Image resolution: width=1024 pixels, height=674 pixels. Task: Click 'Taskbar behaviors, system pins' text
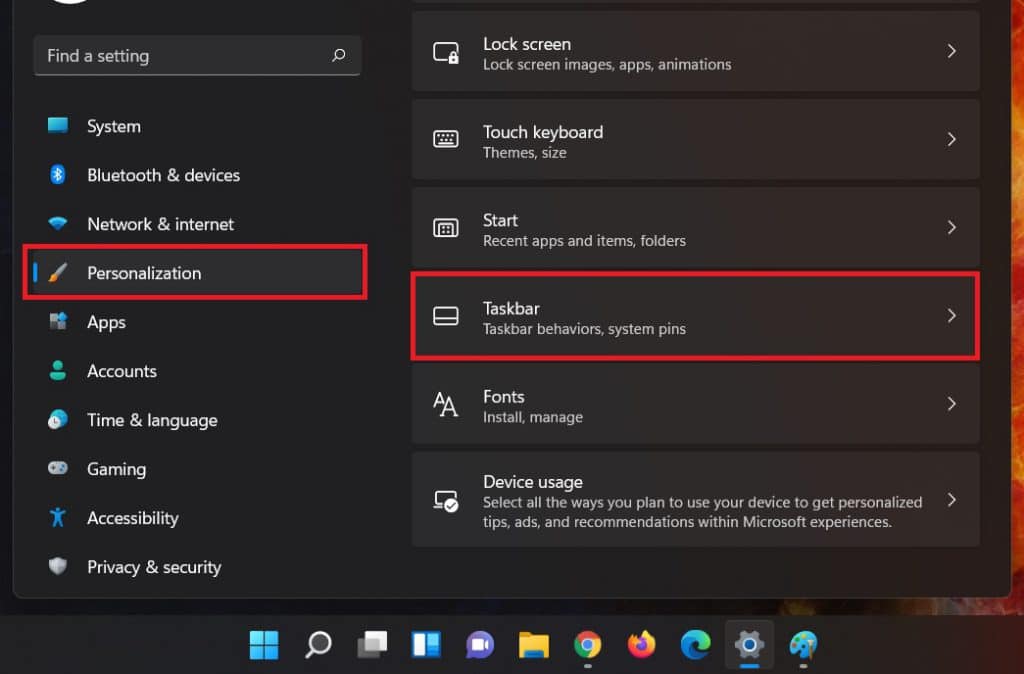(584, 329)
